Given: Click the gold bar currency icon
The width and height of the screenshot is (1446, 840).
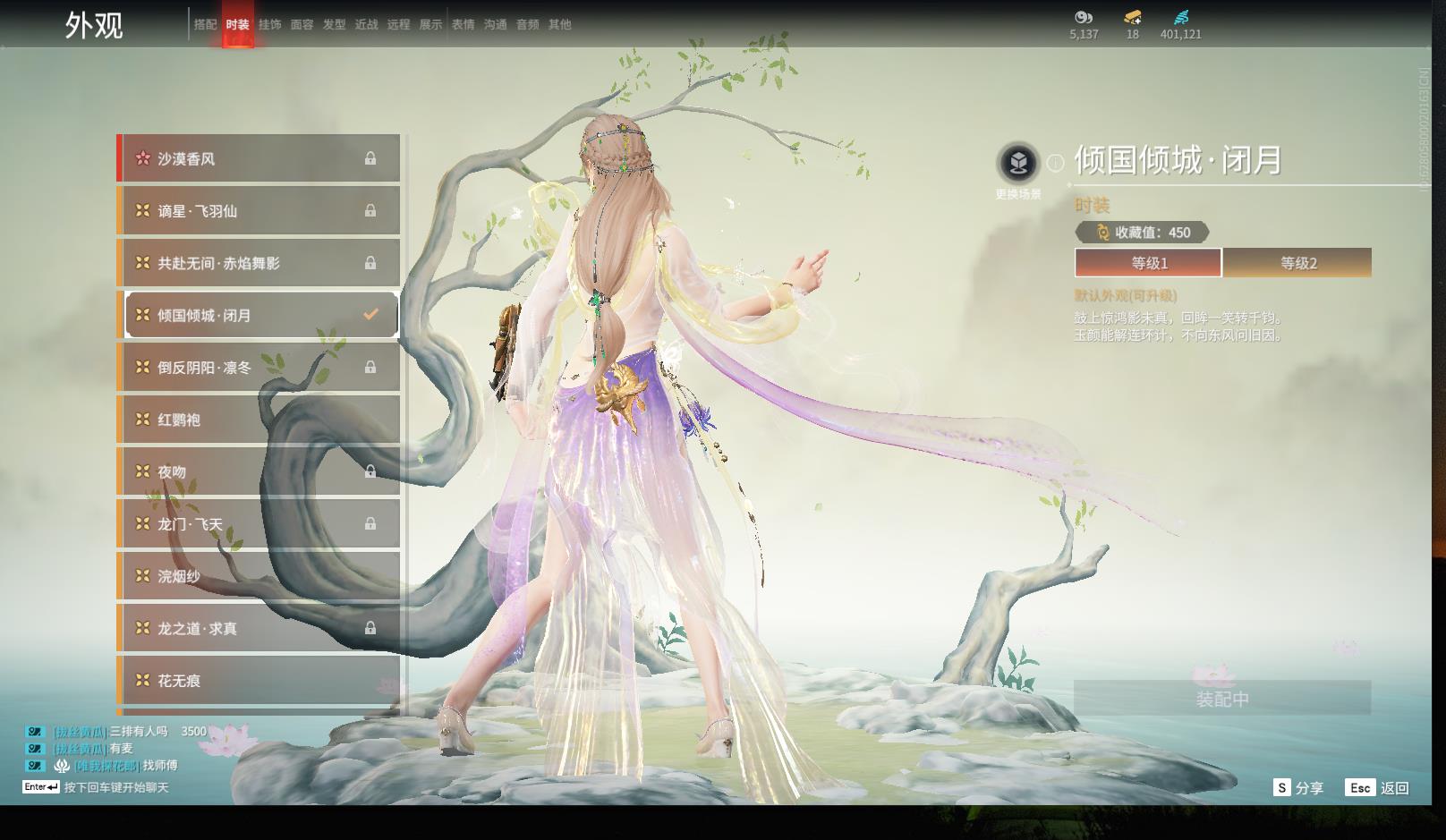Looking at the screenshot, I should [1132, 17].
